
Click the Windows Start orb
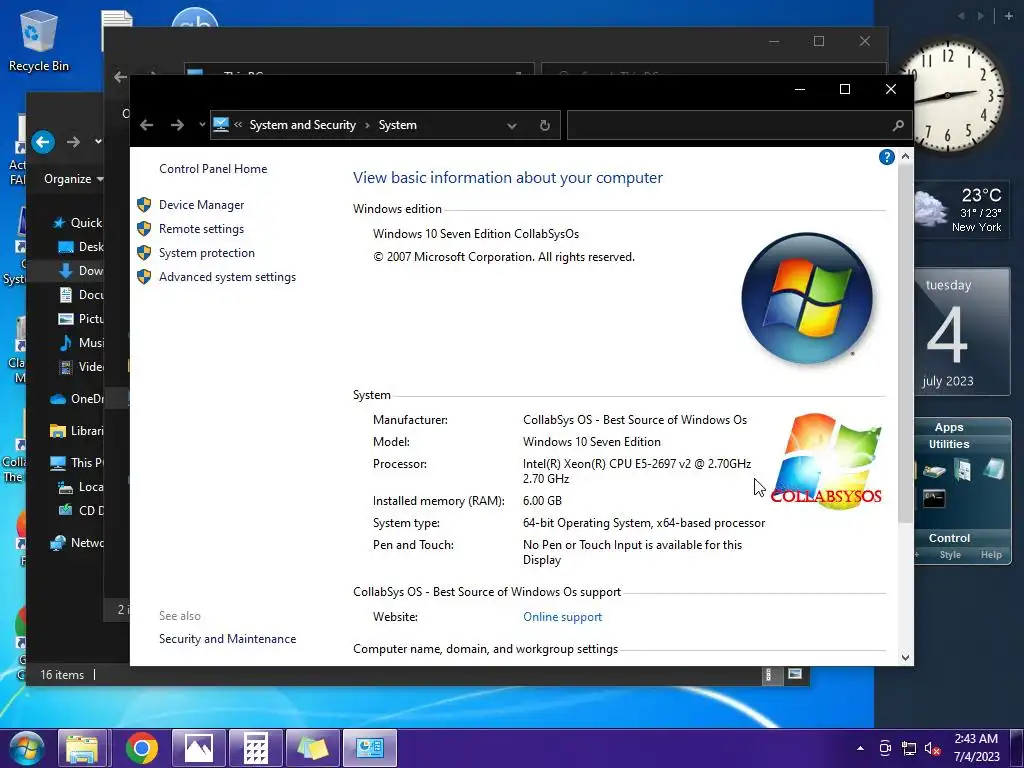tap(27, 748)
